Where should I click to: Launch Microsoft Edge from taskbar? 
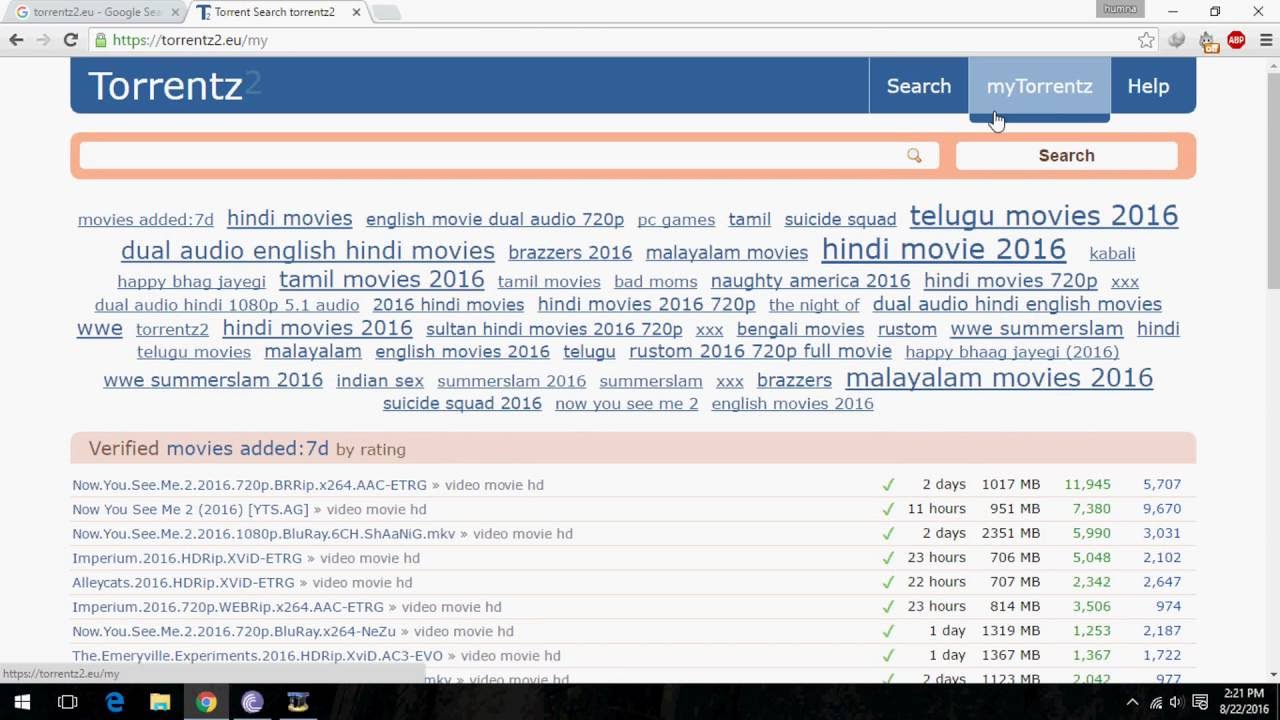point(114,702)
